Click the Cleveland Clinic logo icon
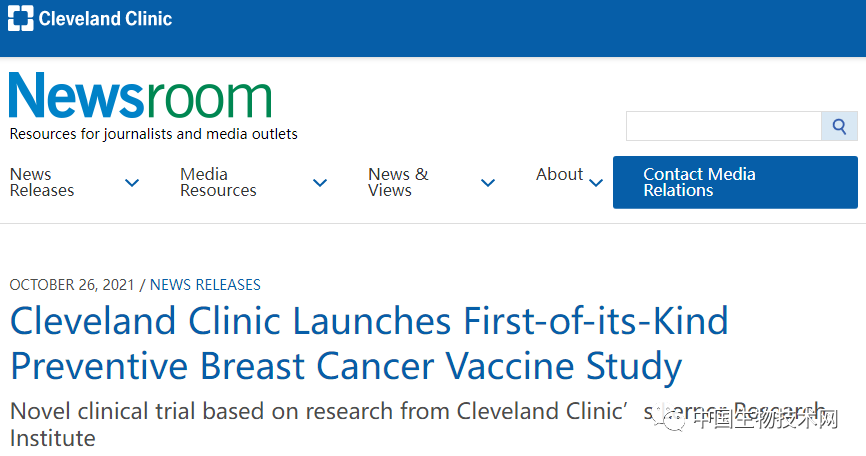Image resolution: width=866 pixels, height=456 pixels. [x=21, y=18]
